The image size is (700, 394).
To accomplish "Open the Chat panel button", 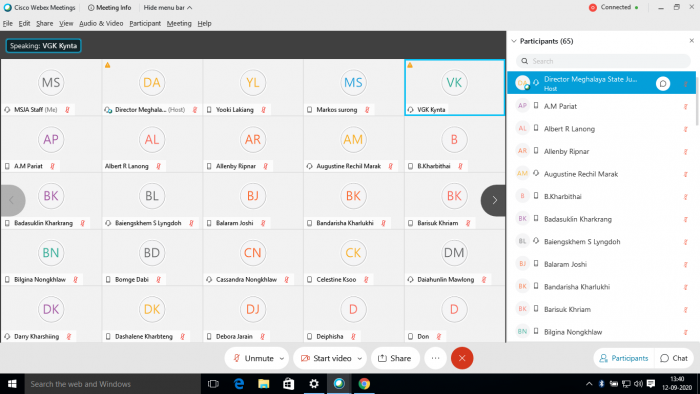I will coord(674,358).
